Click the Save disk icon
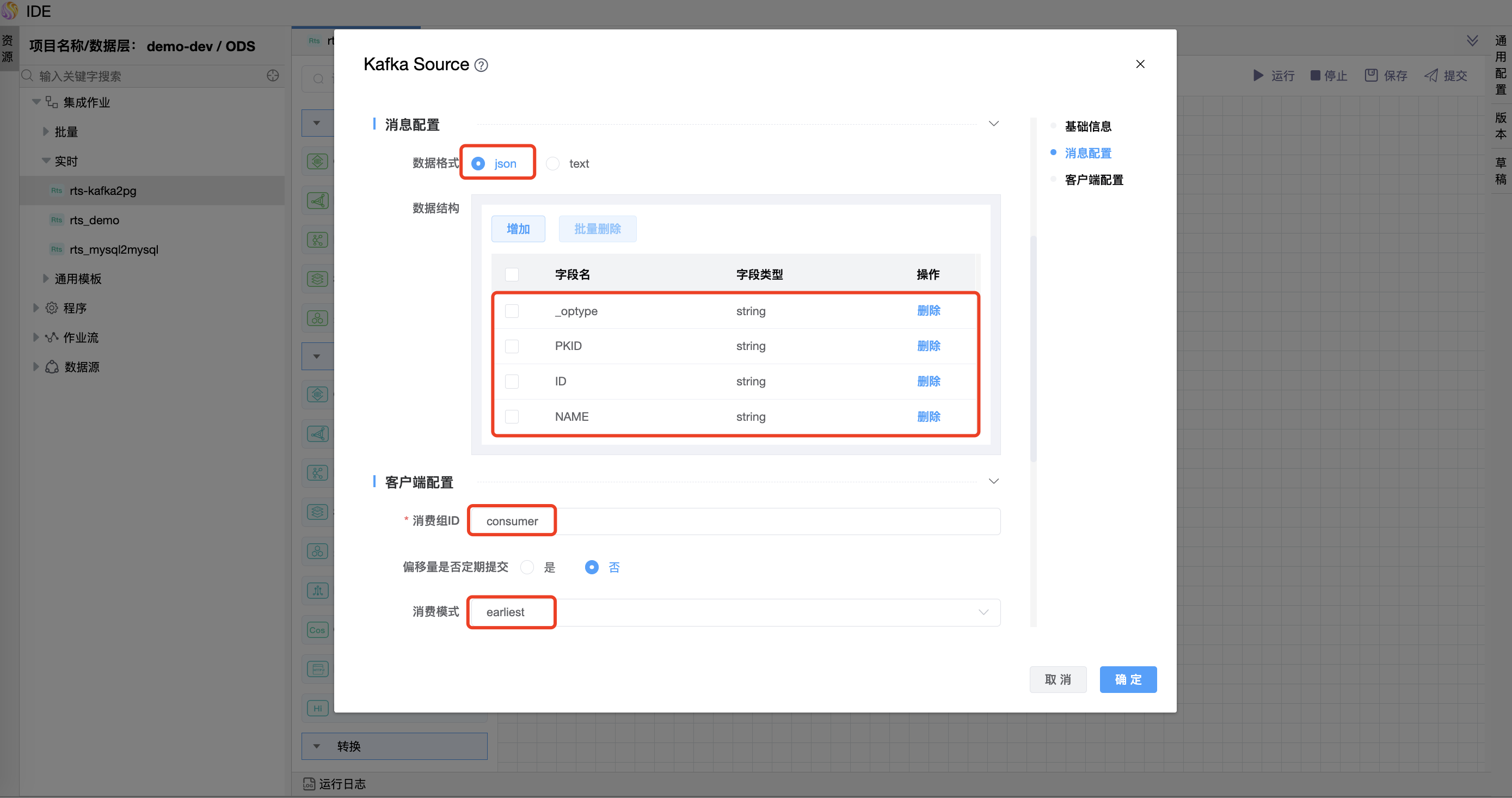The width and height of the screenshot is (1512, 798). (1370, 76)
